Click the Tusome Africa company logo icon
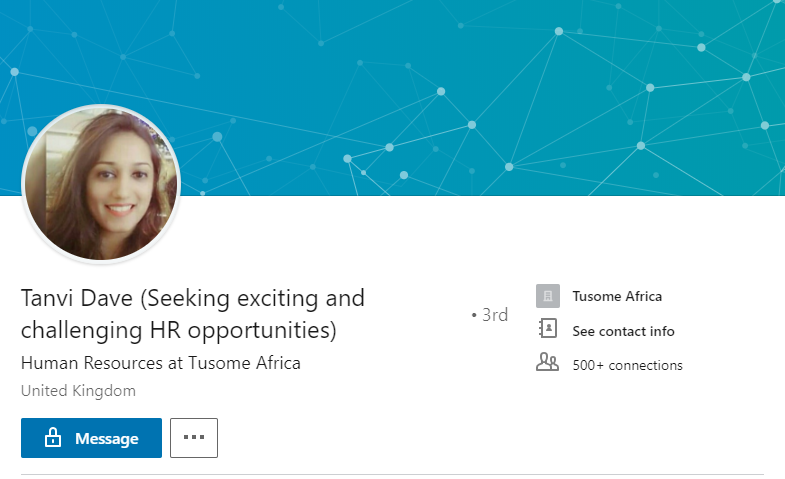Viewport: 785px width, 479px height. (x=547, y=296)
